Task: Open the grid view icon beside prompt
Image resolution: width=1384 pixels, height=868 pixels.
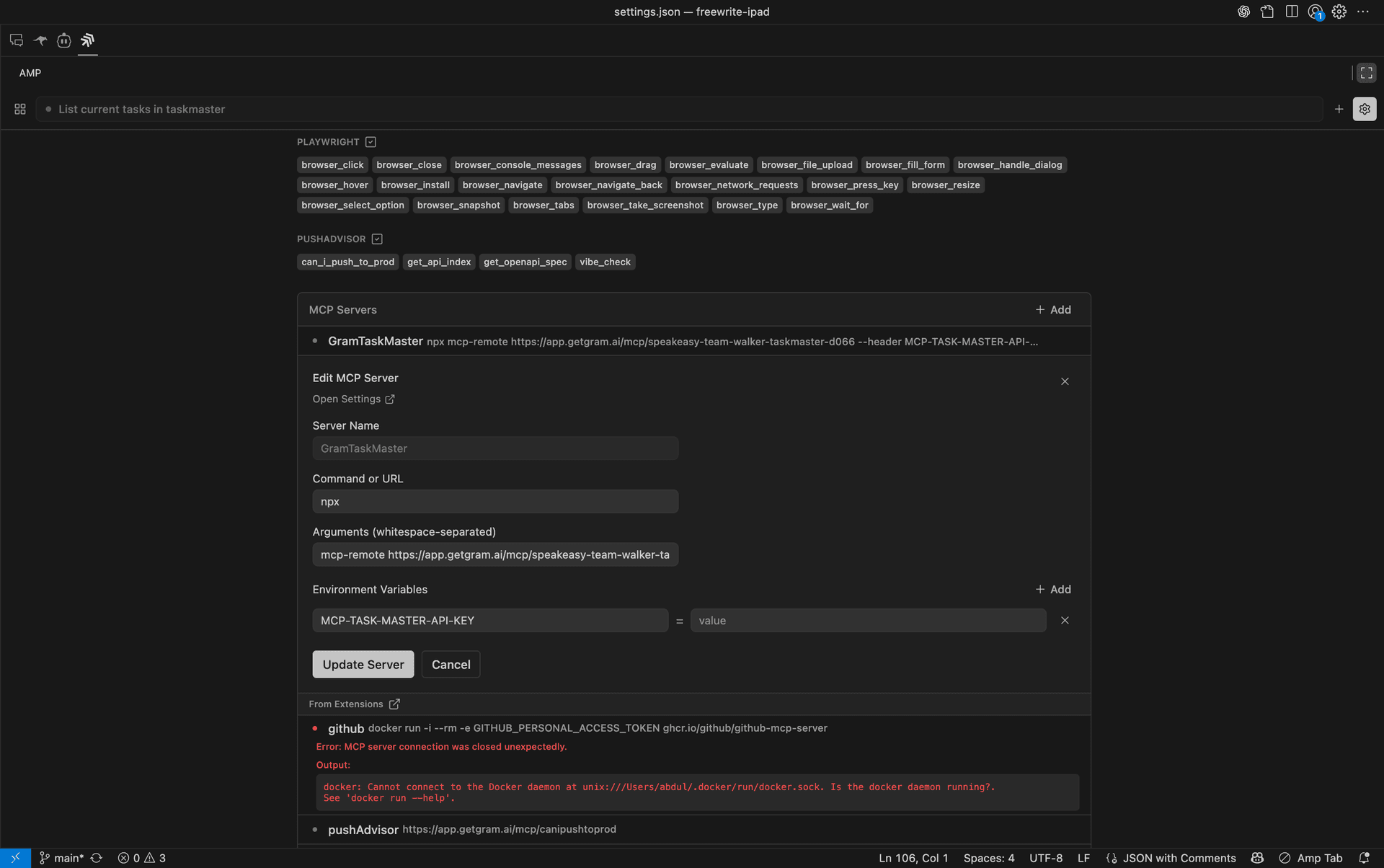Action: 19,109
